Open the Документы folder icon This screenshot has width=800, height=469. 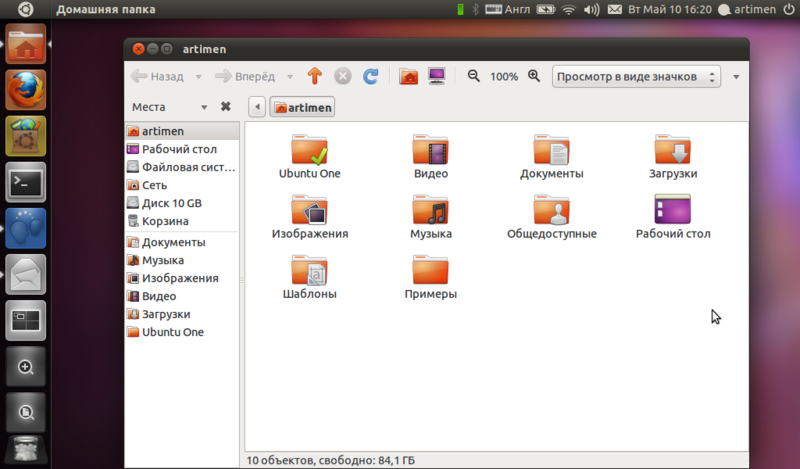click(552, 150)
